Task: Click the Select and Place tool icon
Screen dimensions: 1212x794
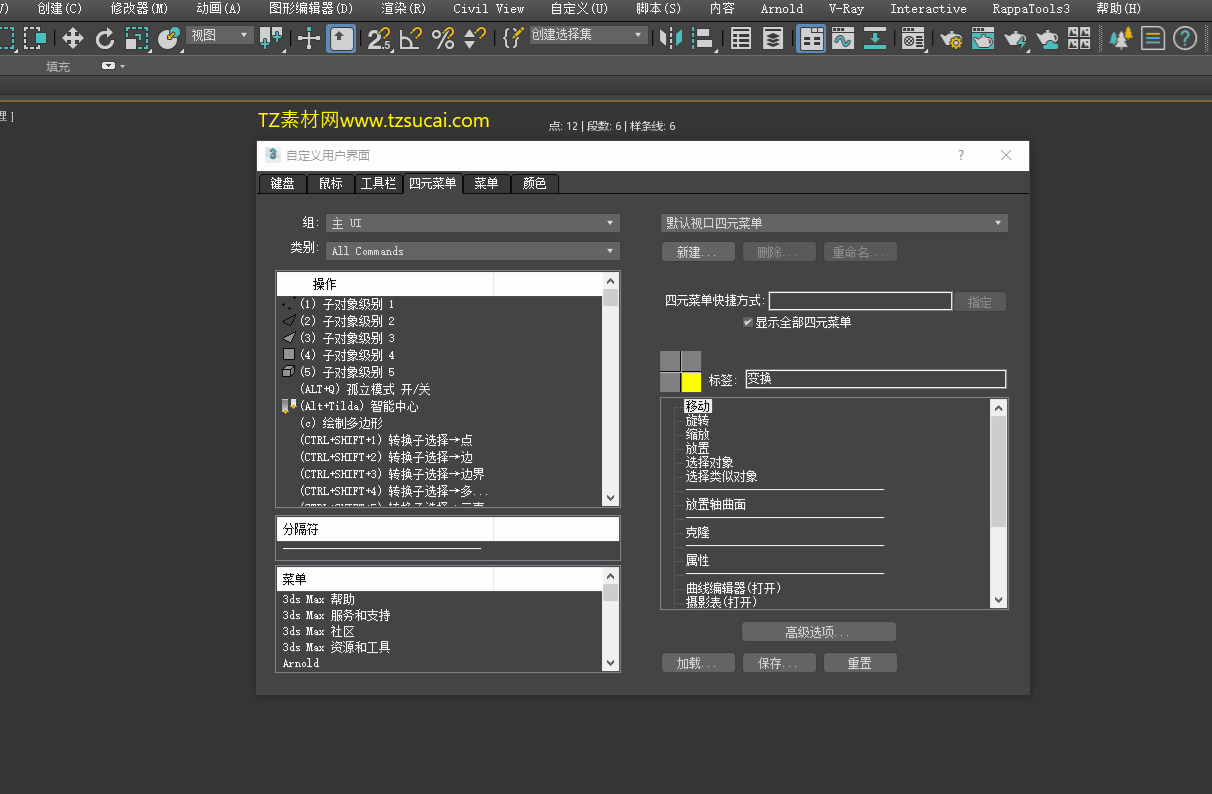Action: (x=169, y=39)
